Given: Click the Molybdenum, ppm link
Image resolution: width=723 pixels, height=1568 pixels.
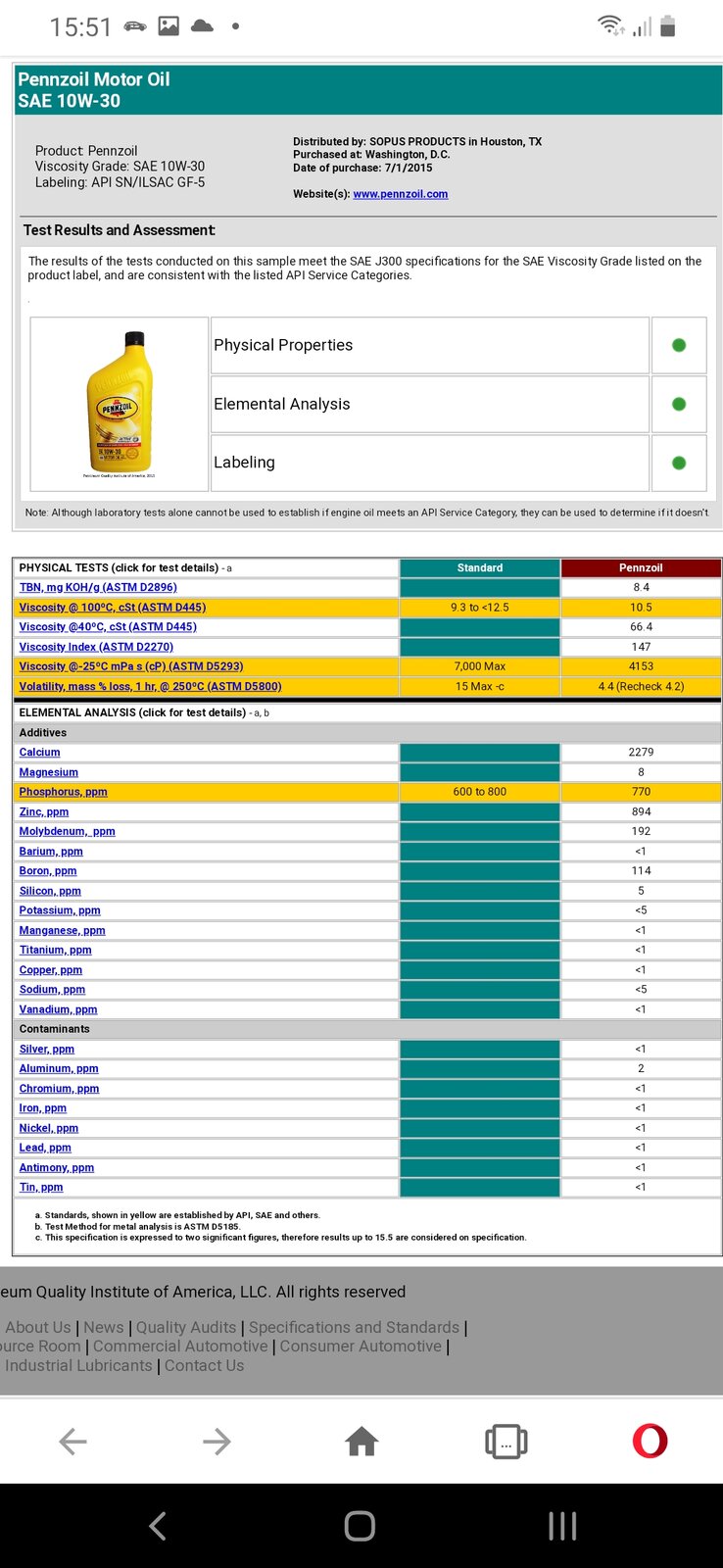Looking at the screenshot, I should (x=67, y=831).
